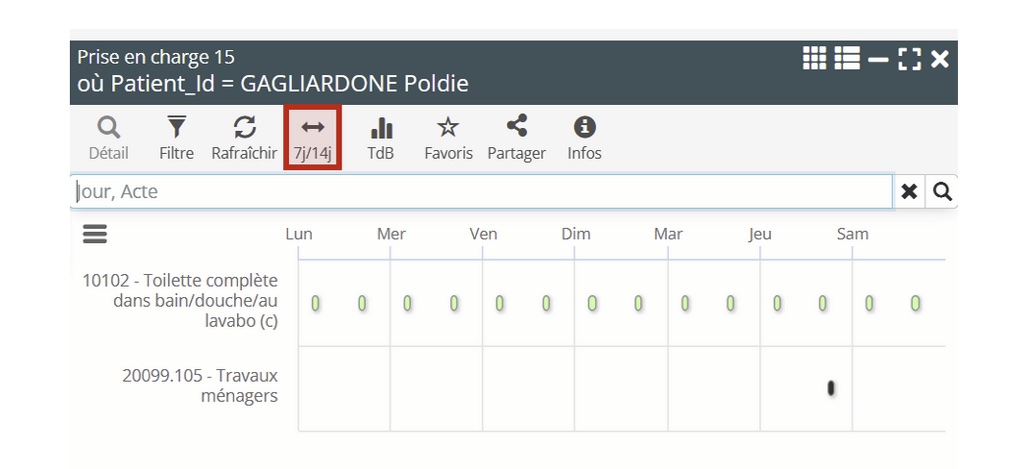
Task: Select the 10102 Toilette complète row label
Action: pyautogui.click(x=180, y=301)
